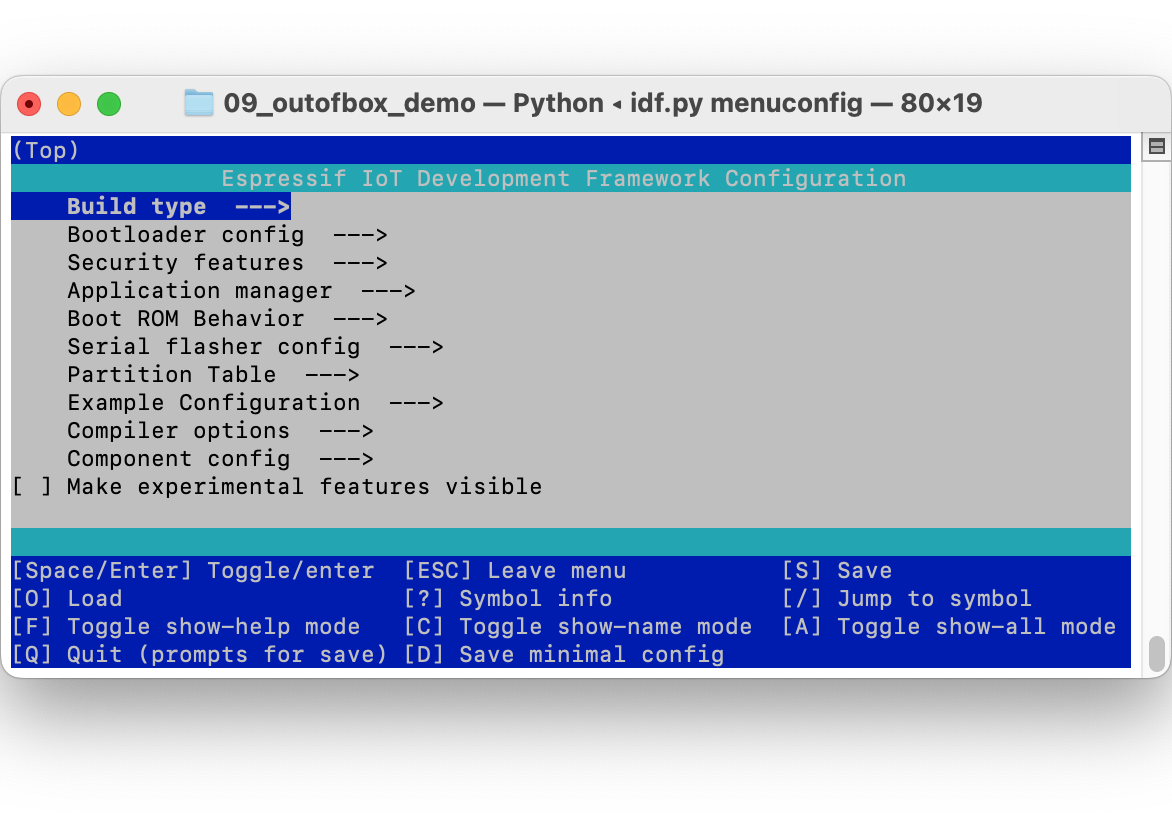Click the [Q] Quit (prompts for save) hint

(x=200, y=655)
